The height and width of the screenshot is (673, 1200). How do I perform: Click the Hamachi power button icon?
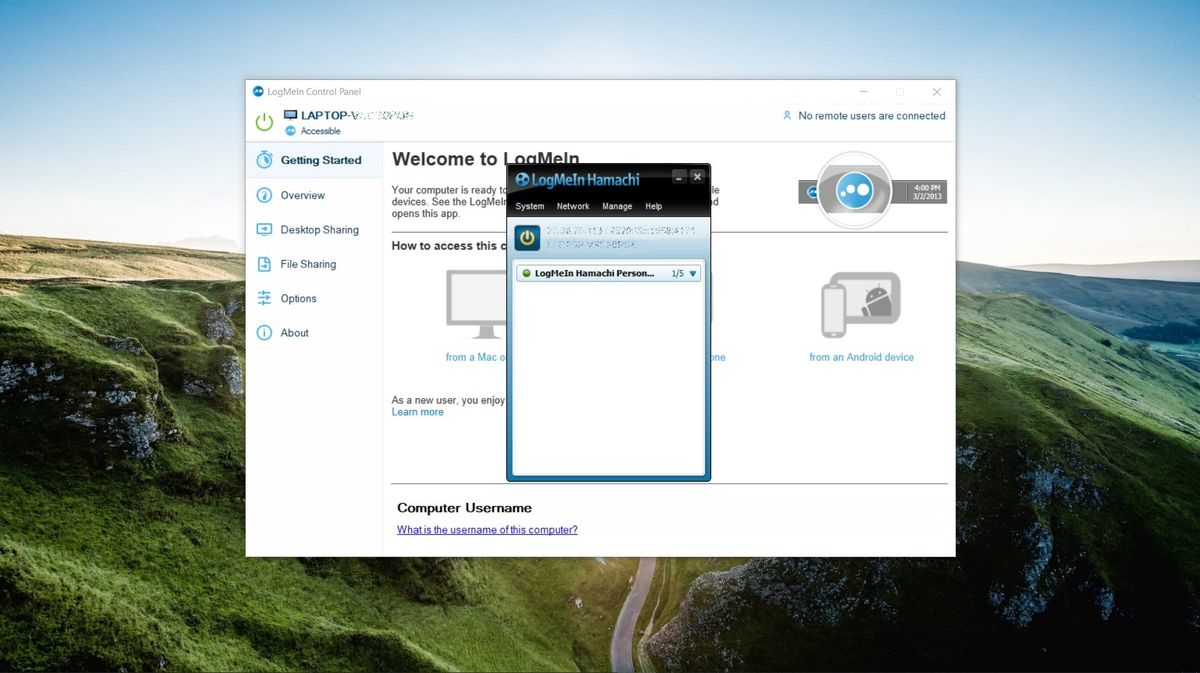(x=527, y=238)
